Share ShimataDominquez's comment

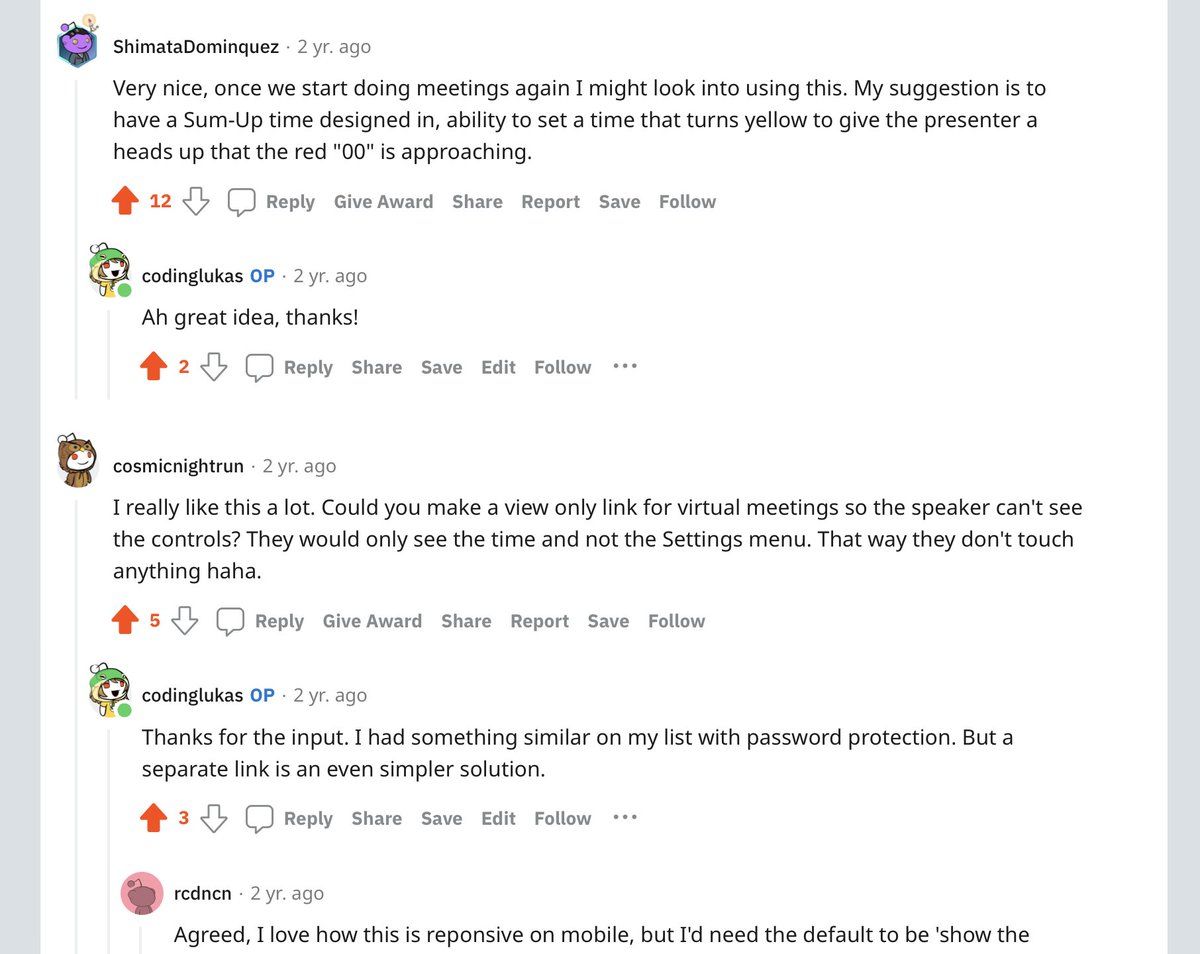[477, 202]
